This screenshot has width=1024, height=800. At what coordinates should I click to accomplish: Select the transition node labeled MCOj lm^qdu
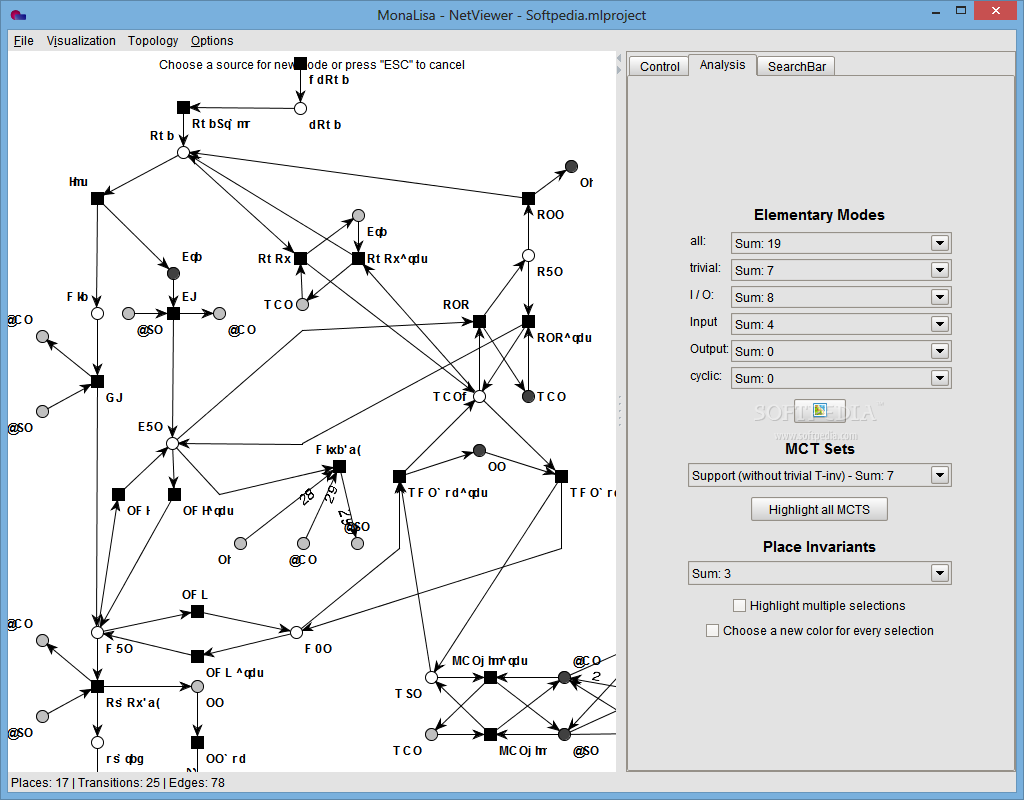[490, 678]
